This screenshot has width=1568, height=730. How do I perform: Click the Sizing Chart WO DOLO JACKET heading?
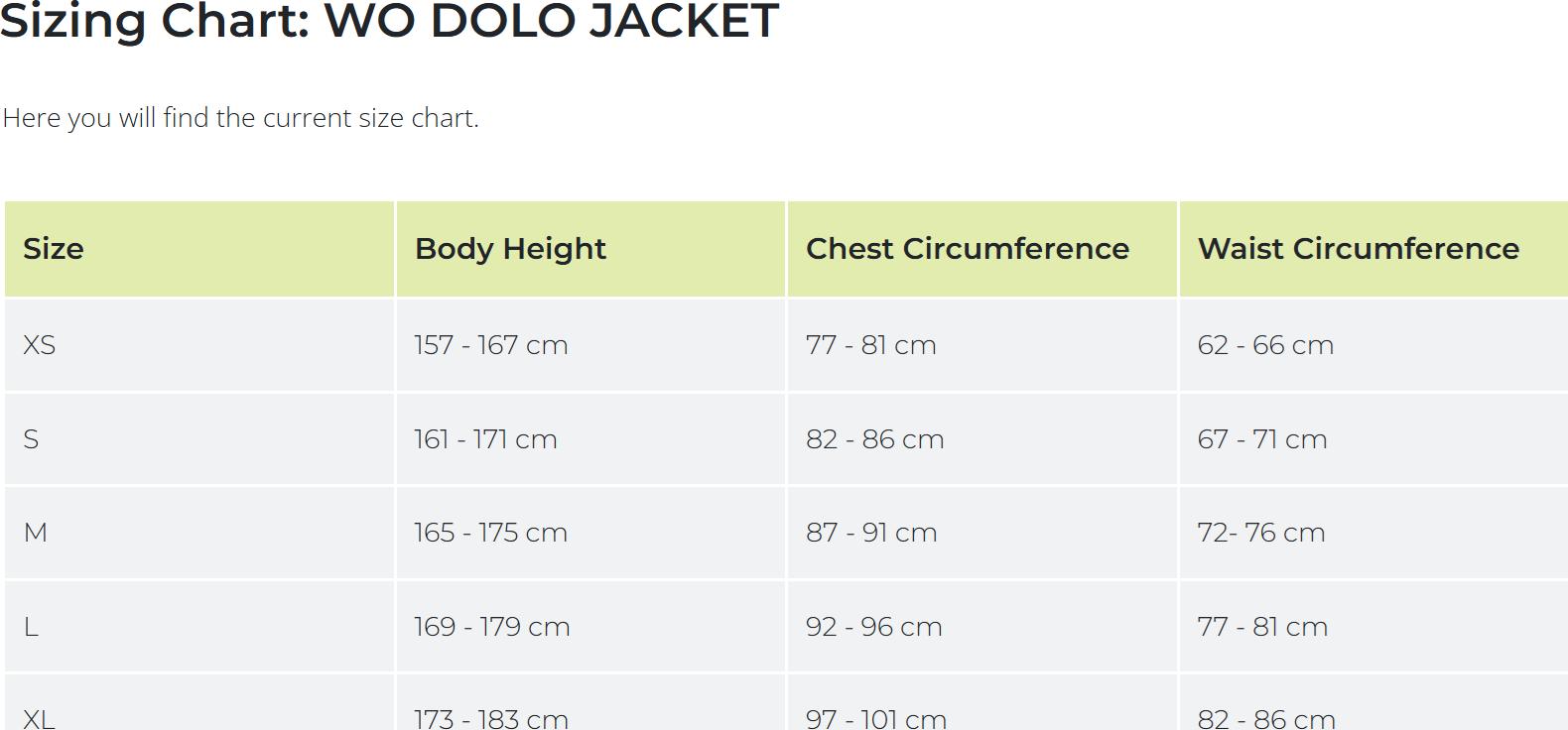389,20
